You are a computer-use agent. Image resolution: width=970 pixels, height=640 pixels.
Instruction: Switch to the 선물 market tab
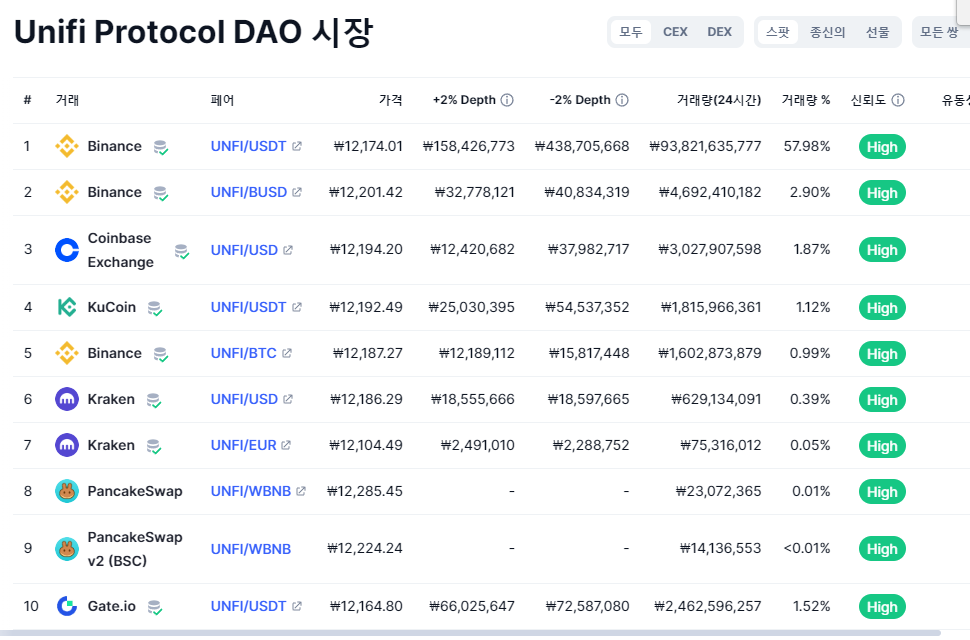[x=877, y=32]
